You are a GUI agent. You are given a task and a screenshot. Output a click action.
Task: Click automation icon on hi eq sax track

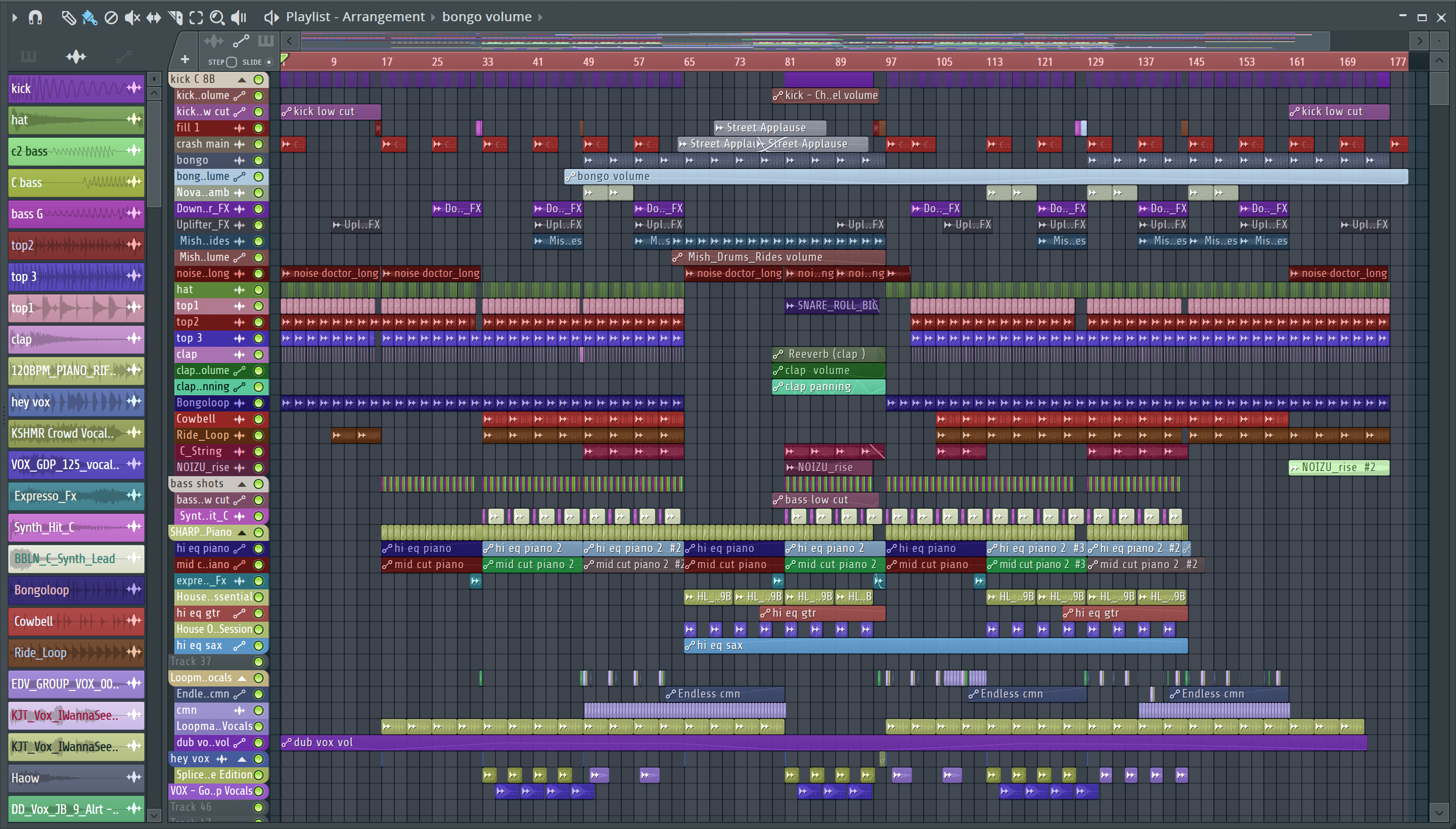tap(240, 646)
